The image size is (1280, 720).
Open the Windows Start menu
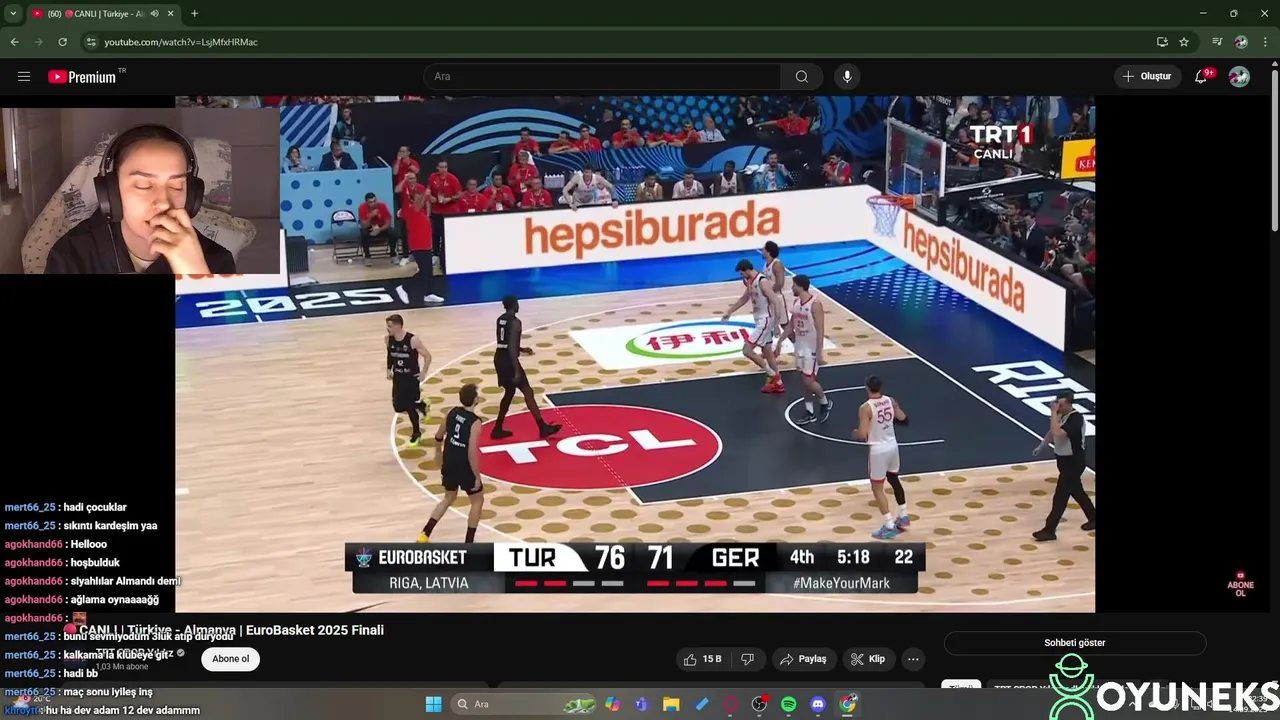click(433, 704)
